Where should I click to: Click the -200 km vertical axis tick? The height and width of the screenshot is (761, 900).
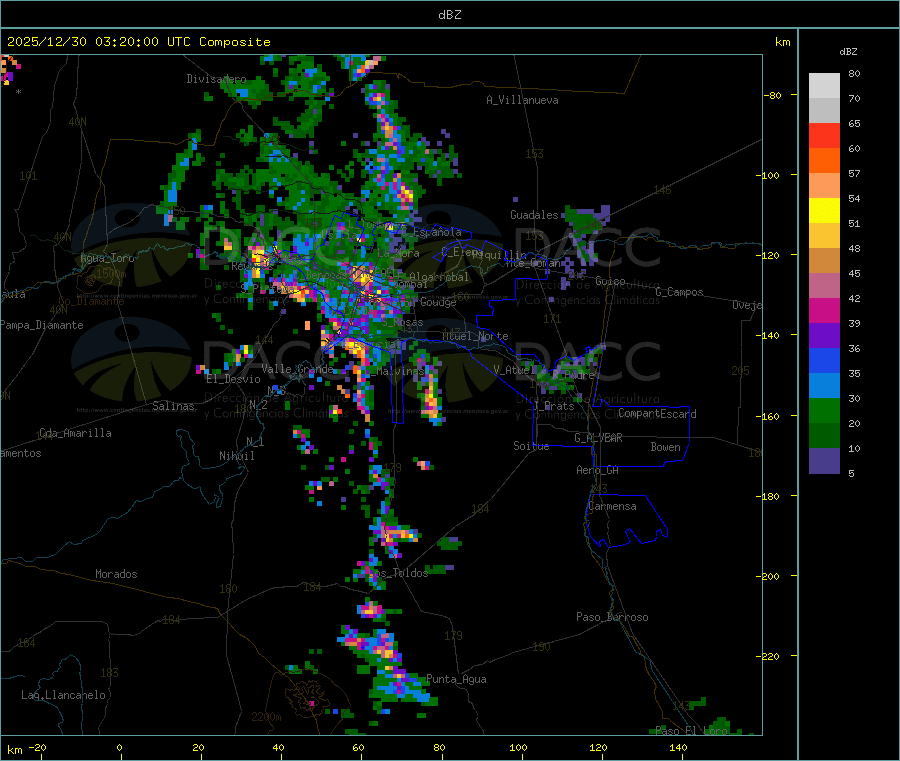(x=770, y=576)
